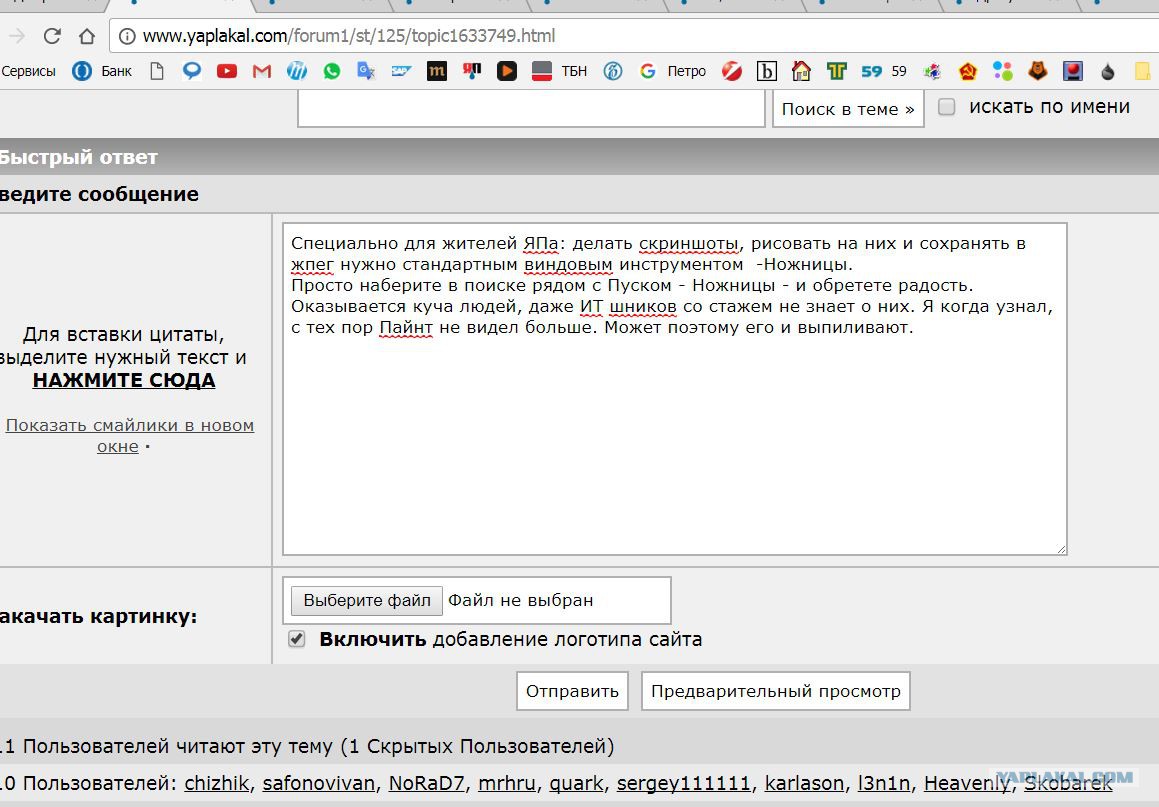Open user Heavenly profile link
1159x807 pixels.
pyautogui.click(x=968, y=783)
